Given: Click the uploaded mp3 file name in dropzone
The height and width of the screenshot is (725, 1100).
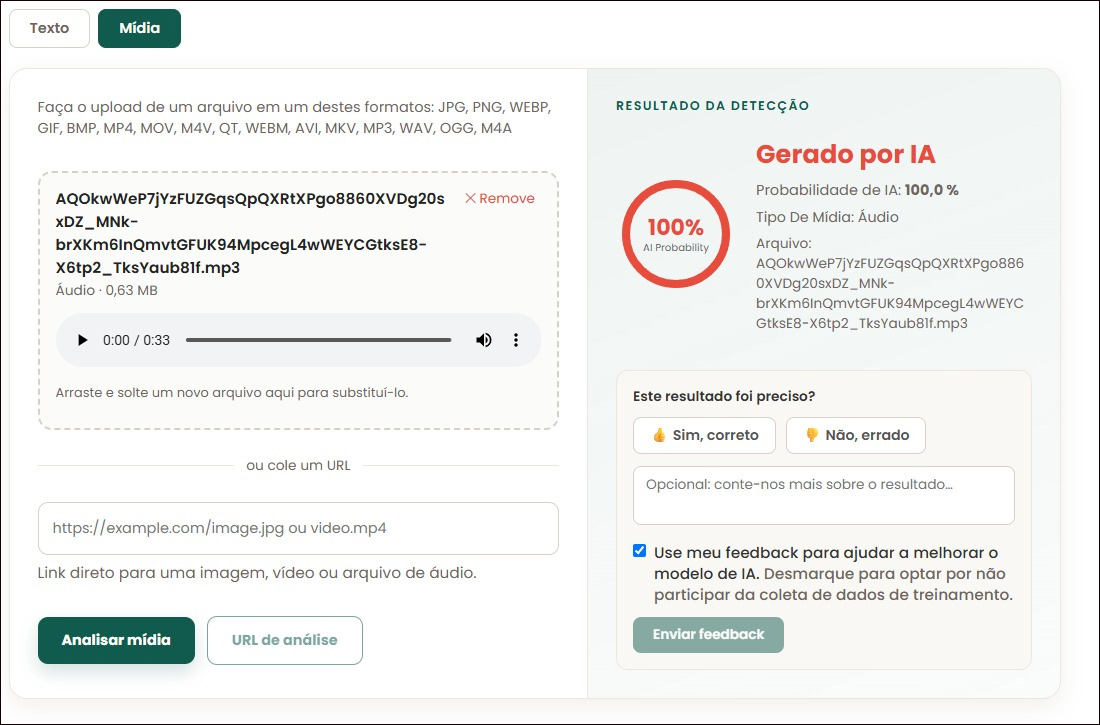Looking at the screenshot, I should pyautogui.click(x=250, y=233).
